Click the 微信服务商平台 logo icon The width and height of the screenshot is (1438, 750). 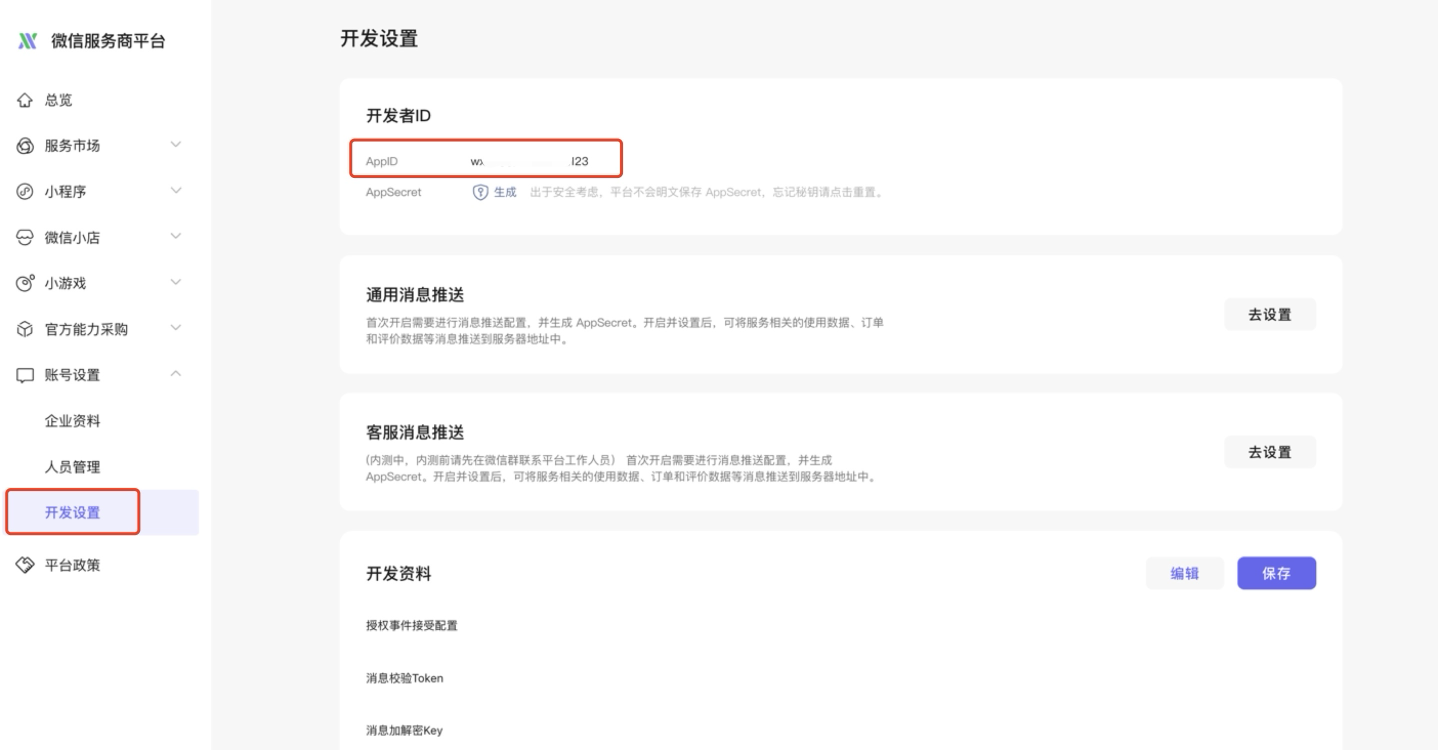point(28,41)
